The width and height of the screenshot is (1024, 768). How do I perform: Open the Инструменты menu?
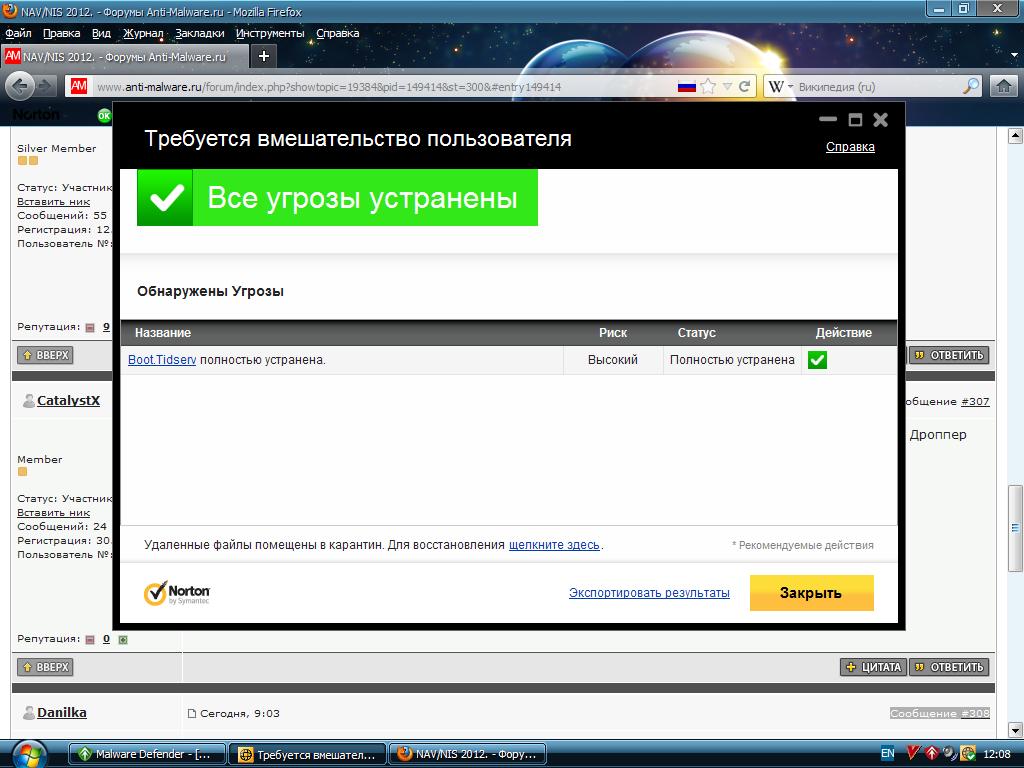coord(270,33)
